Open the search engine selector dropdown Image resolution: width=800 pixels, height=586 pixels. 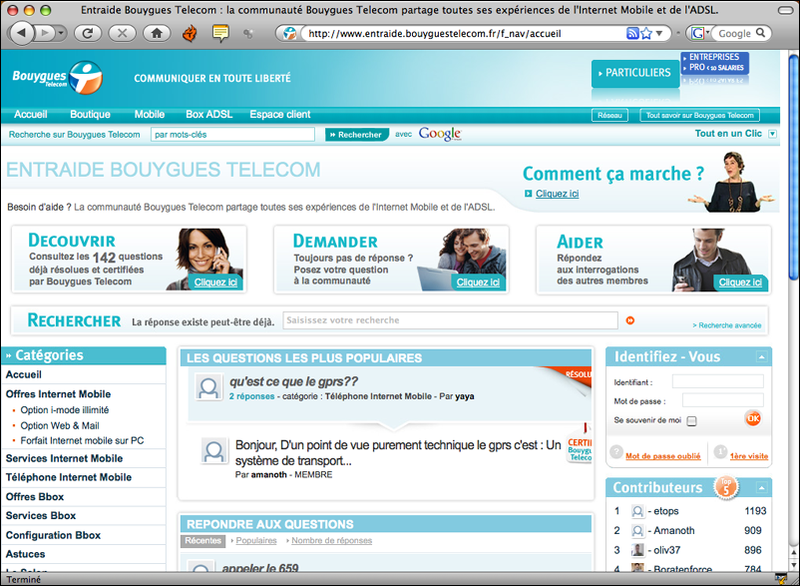click(x=701, y=33)
